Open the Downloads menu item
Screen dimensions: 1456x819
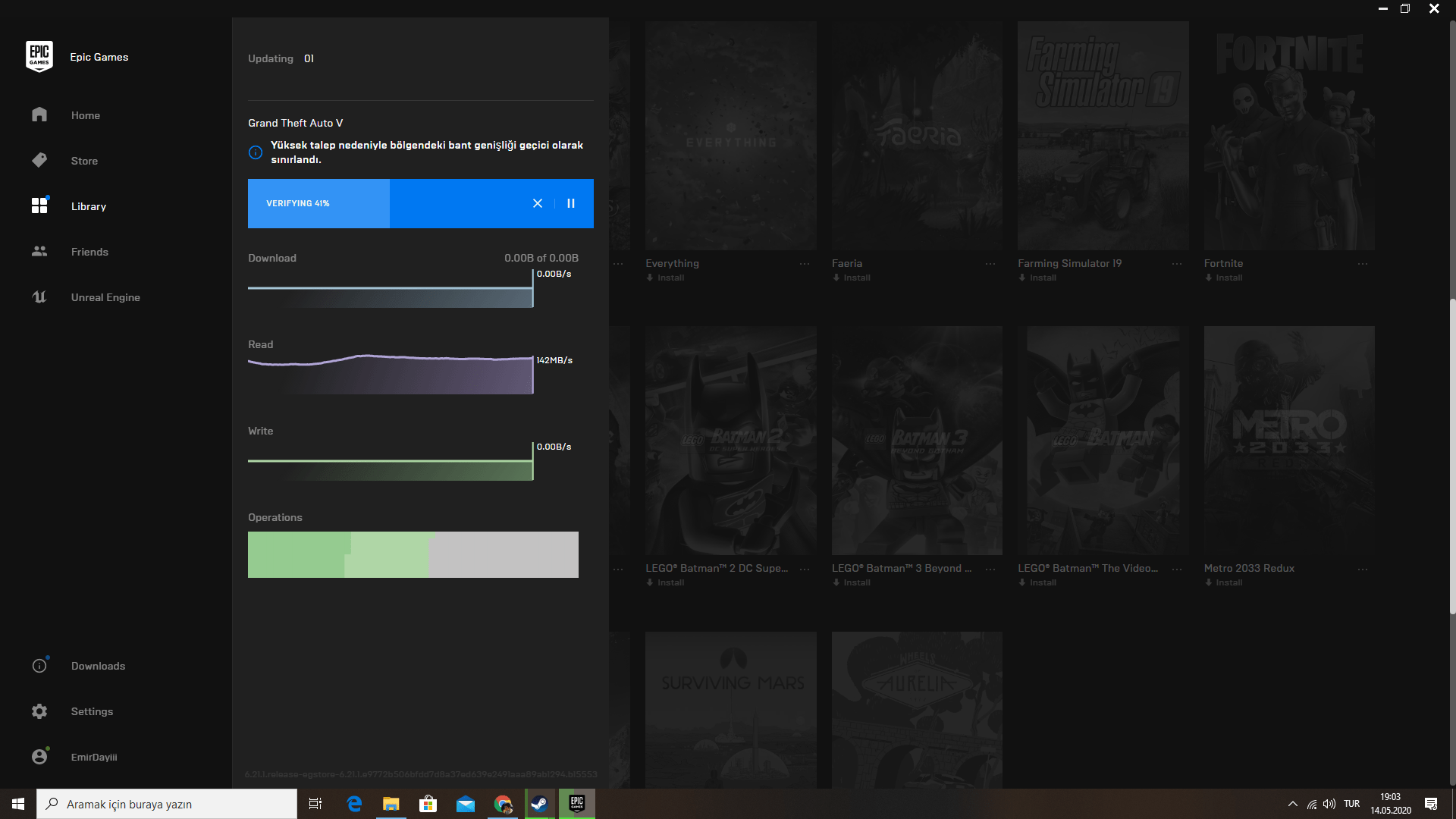[98, 666]
